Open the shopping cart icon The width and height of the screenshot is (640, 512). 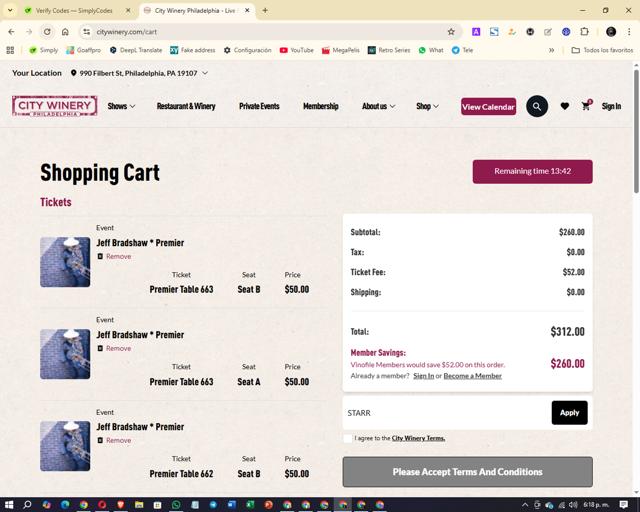pyautogui.click(x=587, y=105)
